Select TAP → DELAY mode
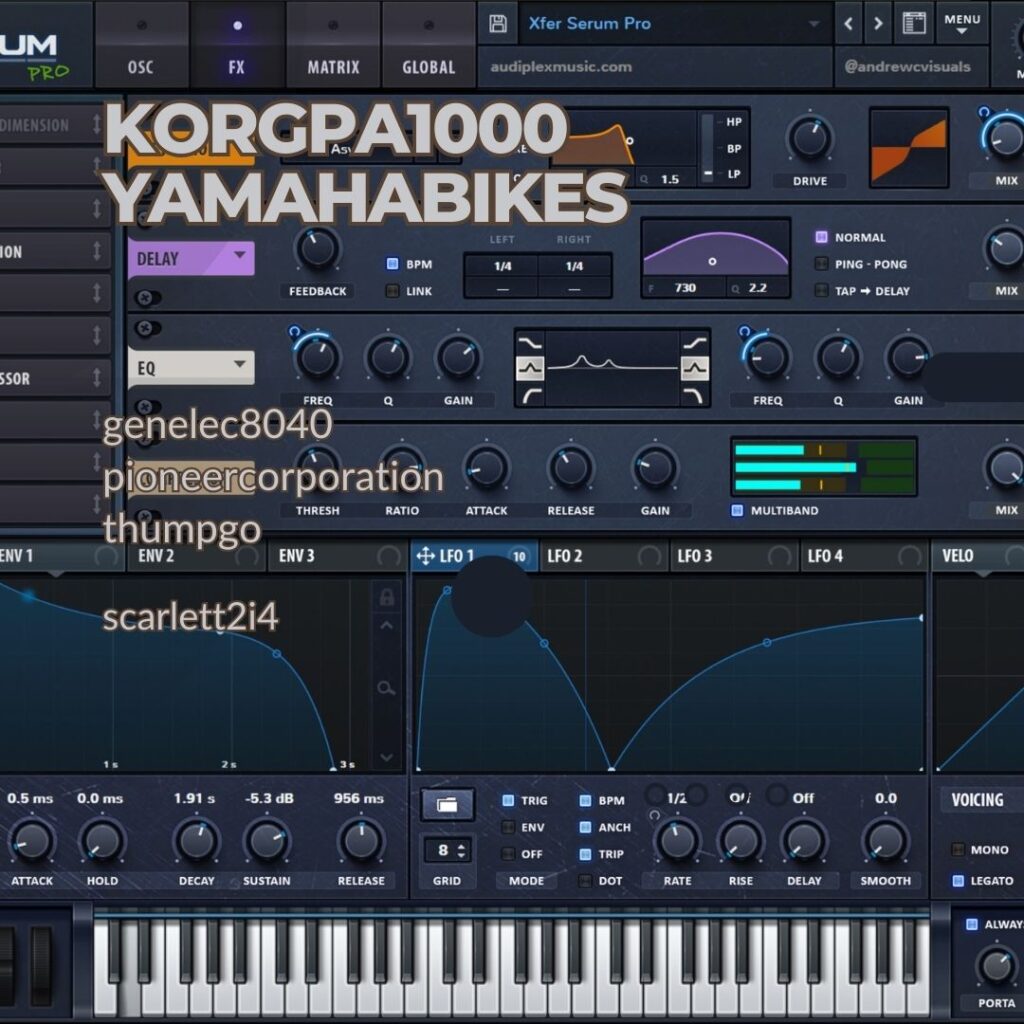 (822, 291)
